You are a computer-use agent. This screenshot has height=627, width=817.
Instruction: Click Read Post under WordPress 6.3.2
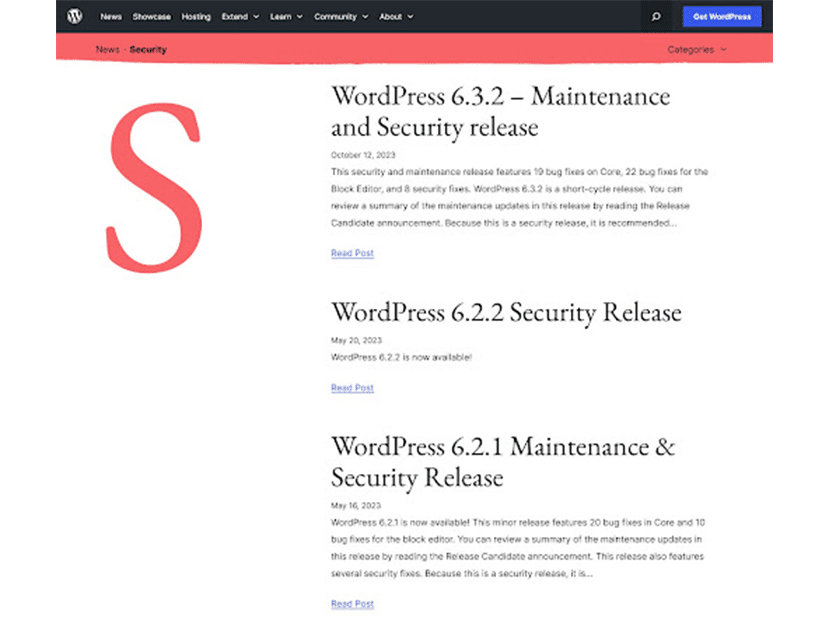(x=352, y=253)
